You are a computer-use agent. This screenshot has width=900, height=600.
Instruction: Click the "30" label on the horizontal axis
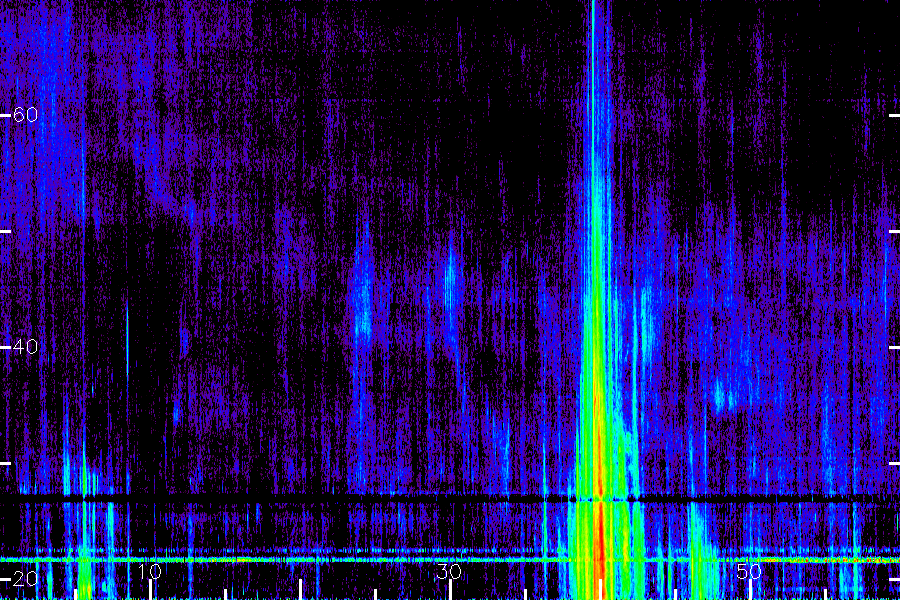click(449, 571)
